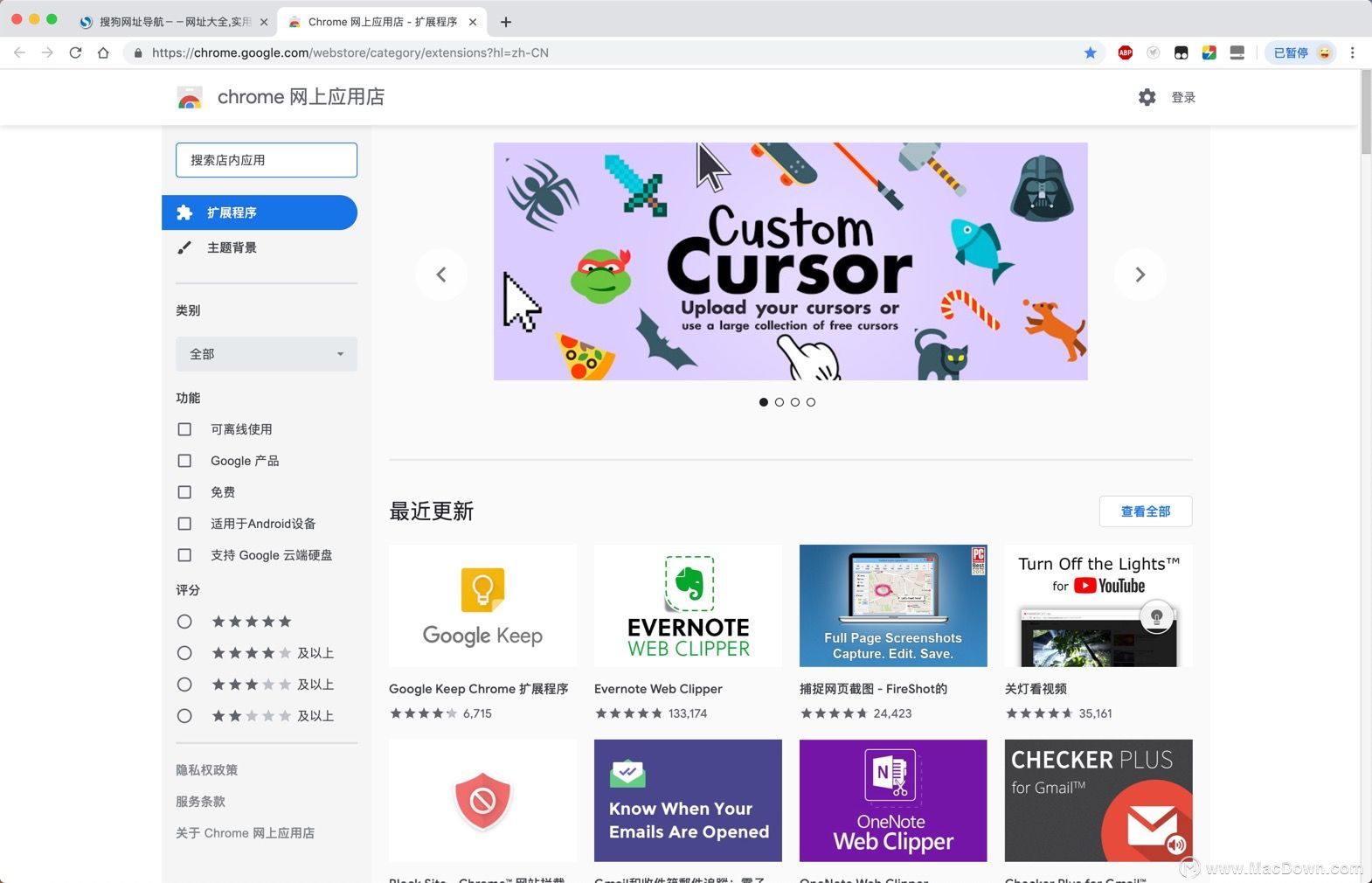Open the Evernote Web Clipper thumbnail
The width and height of the screenshot is (1372, 883).
(688, 606)
